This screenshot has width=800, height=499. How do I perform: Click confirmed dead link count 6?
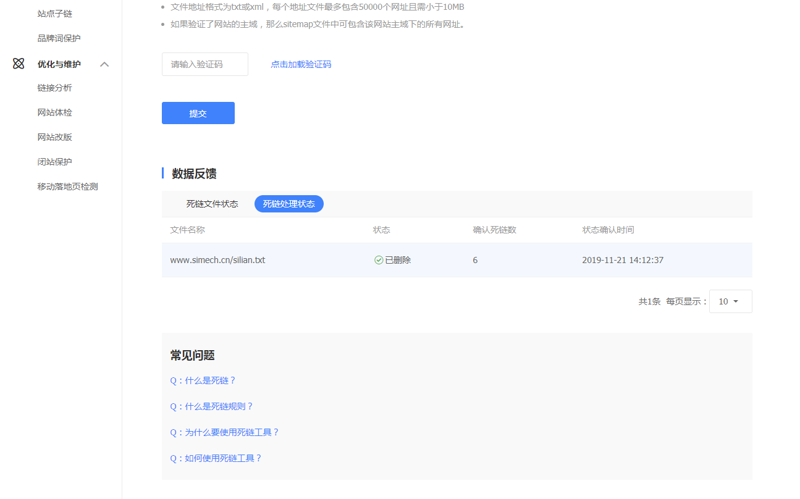click(475, 260)
